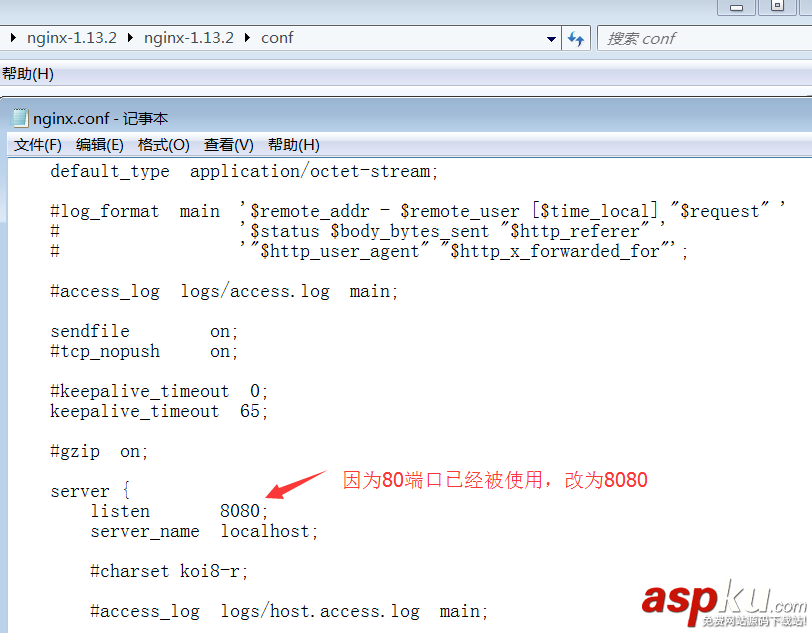Click the refresh icon beside address bar

point(576,38)
